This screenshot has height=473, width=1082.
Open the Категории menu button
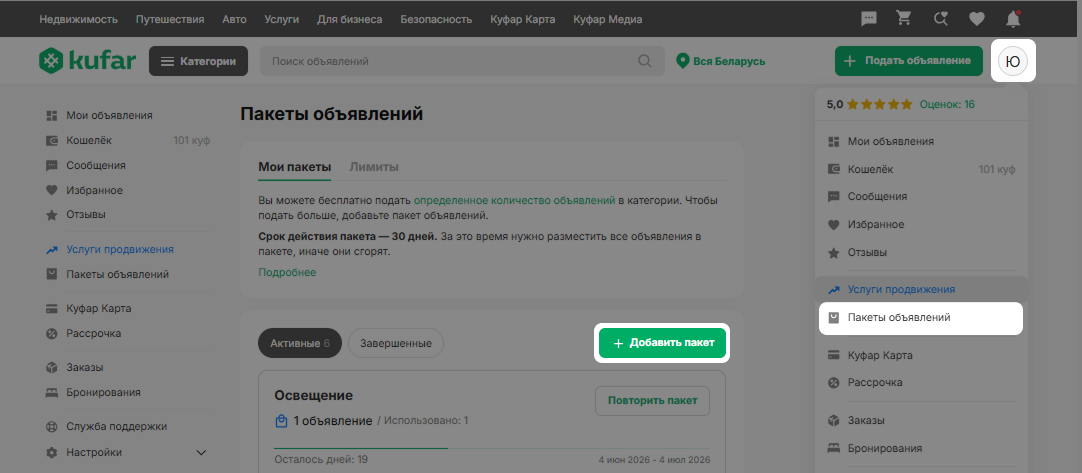tap(198, 61)
